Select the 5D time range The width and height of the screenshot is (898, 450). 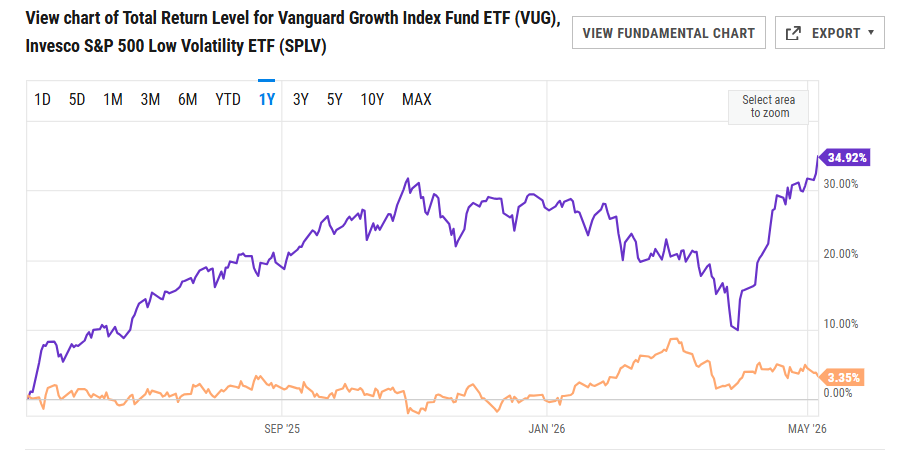[x=77, y=100]
